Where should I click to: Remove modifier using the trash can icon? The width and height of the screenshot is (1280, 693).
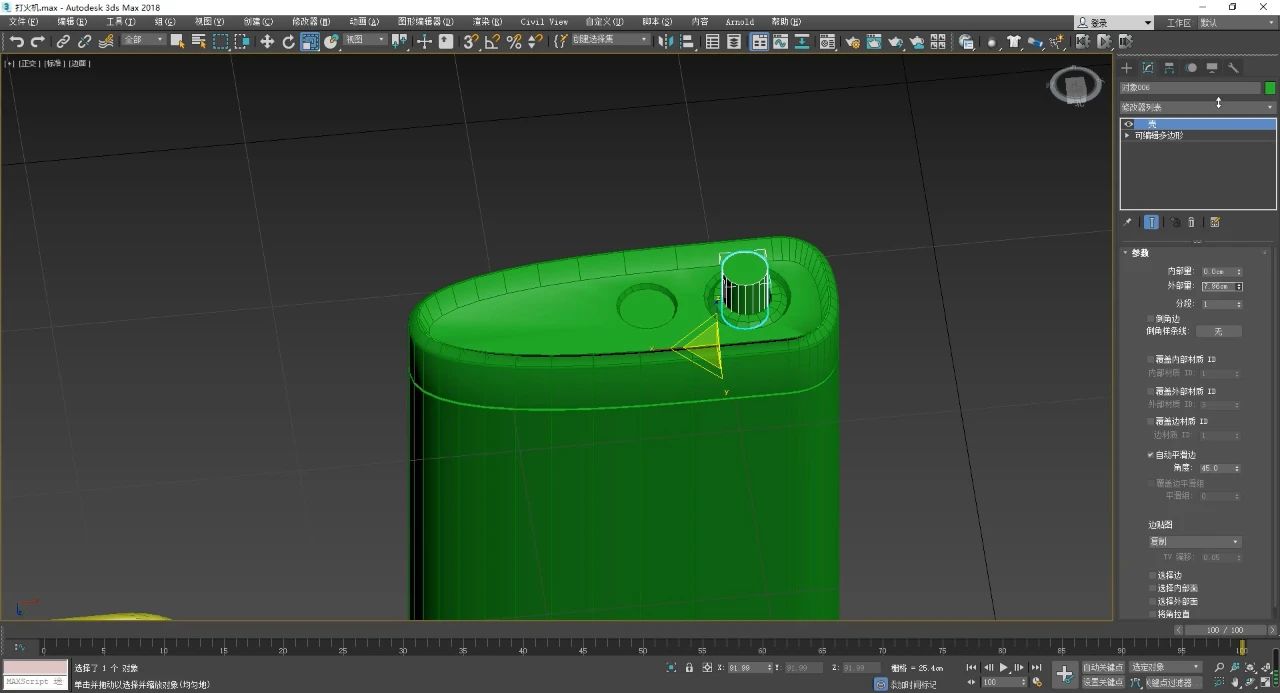(x=1191, y=222)
